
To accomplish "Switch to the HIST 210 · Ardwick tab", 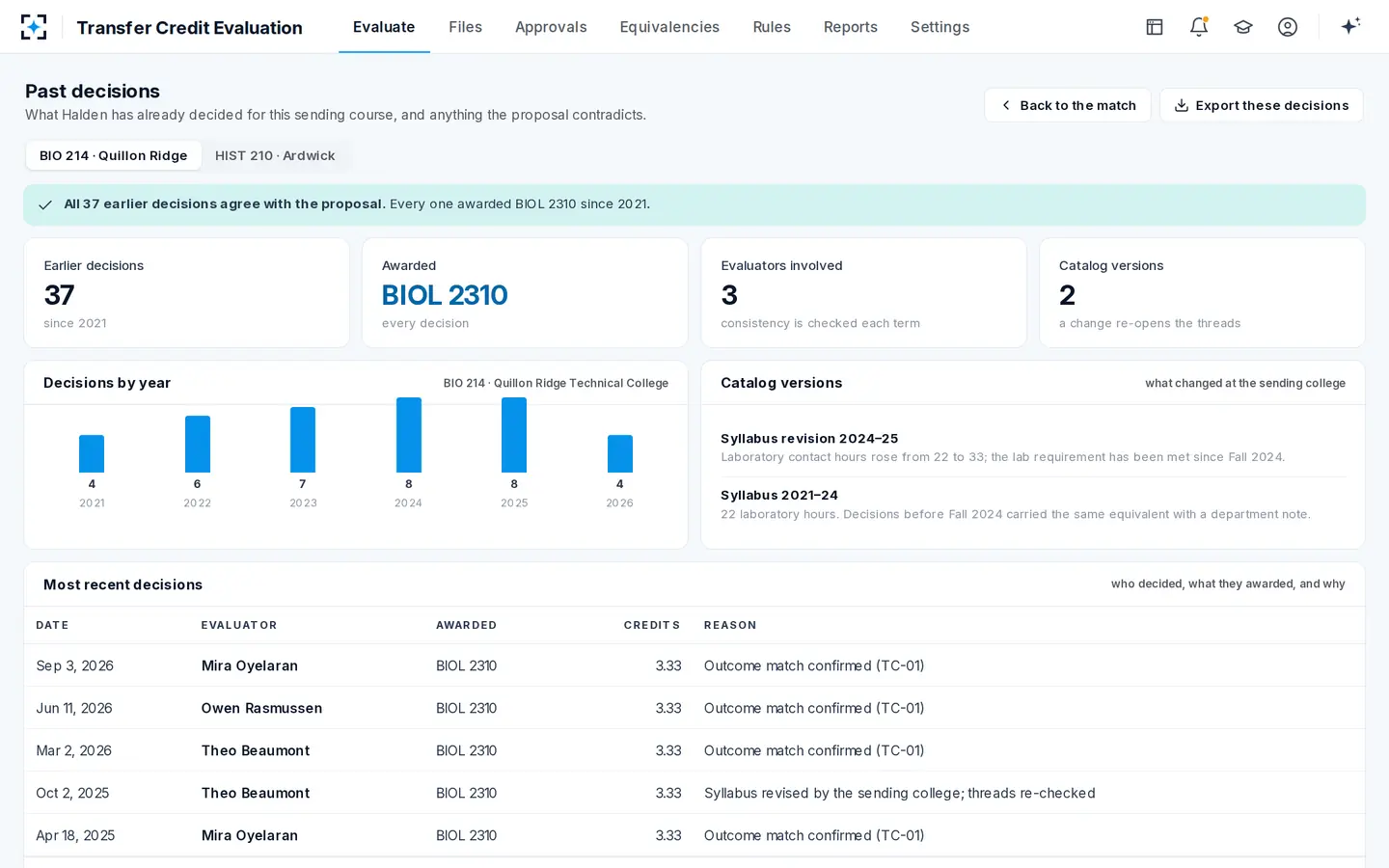I will (275, 155).
